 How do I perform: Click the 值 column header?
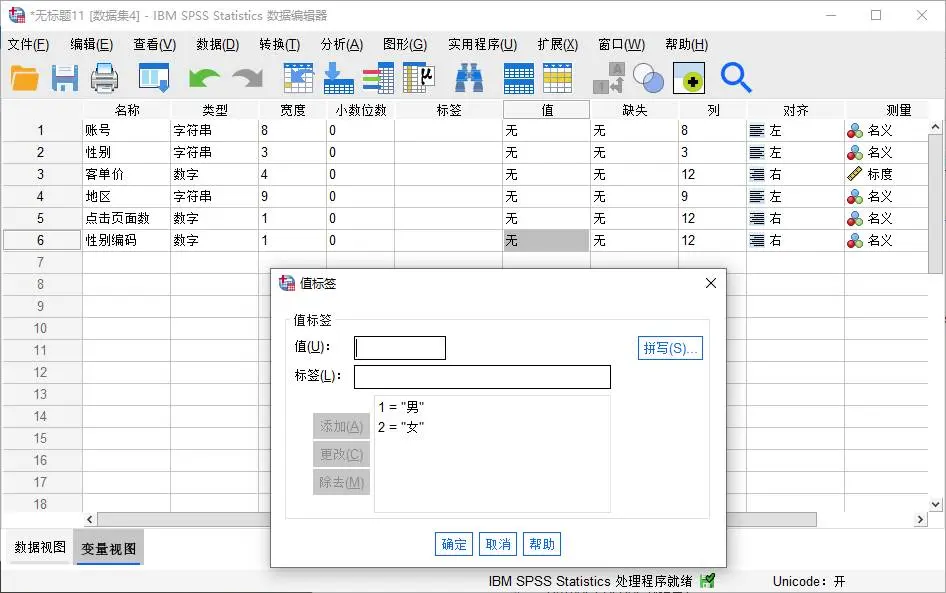coord(547,110)
